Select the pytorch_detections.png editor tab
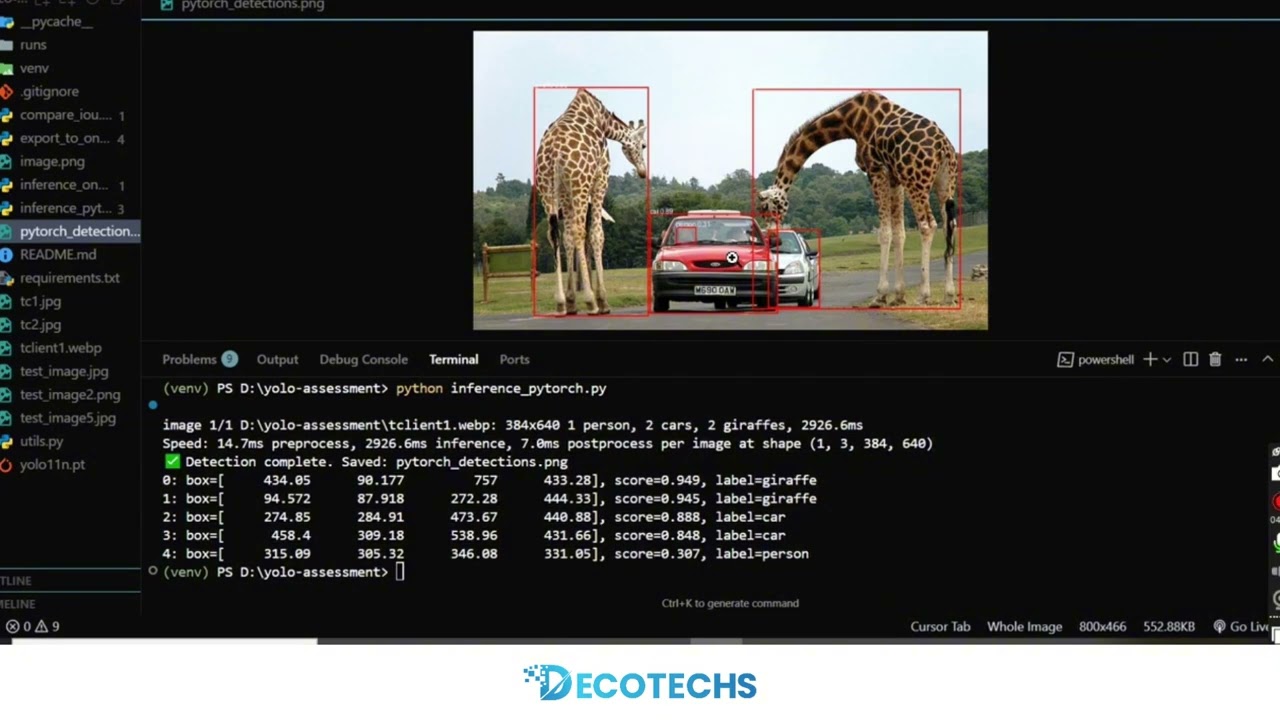1280x720 pixels. [x=242, y=5]
